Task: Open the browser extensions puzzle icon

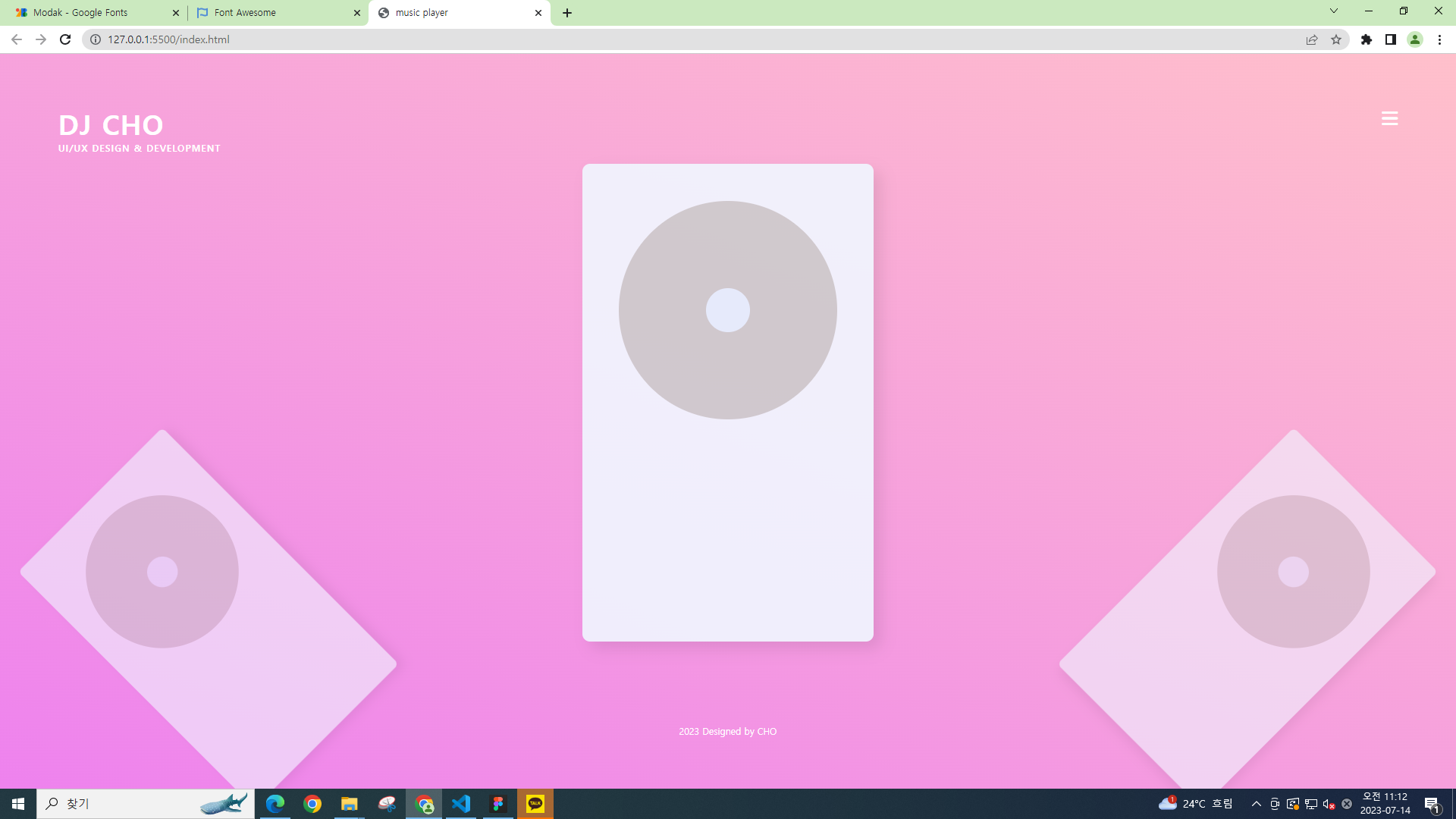Action: point(1367,39)
